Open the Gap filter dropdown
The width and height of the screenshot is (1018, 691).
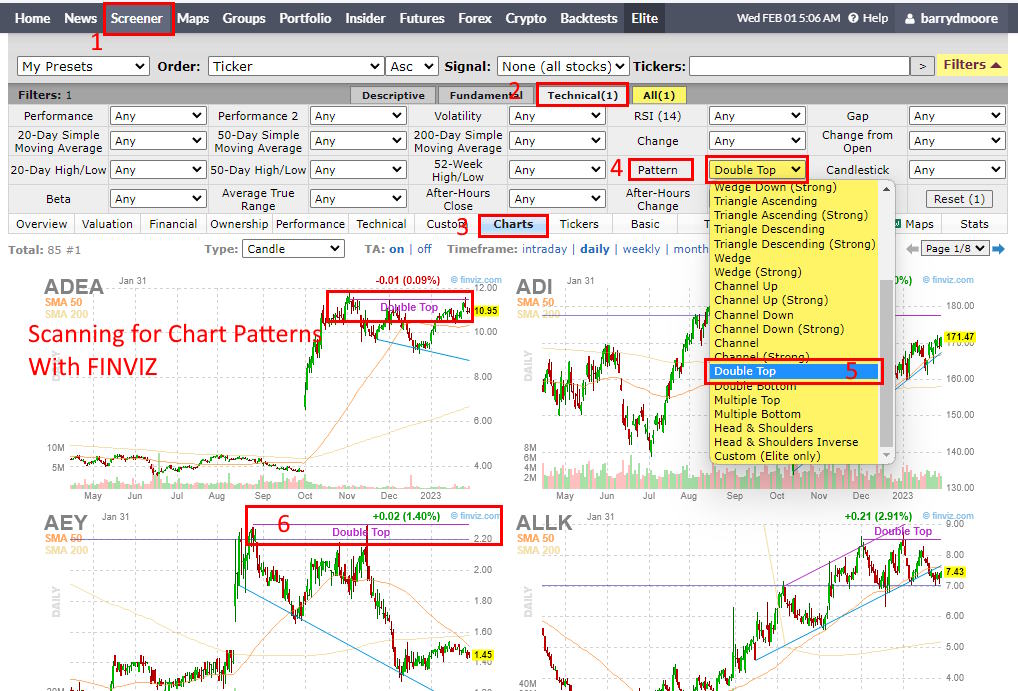(x=957, y=115)
